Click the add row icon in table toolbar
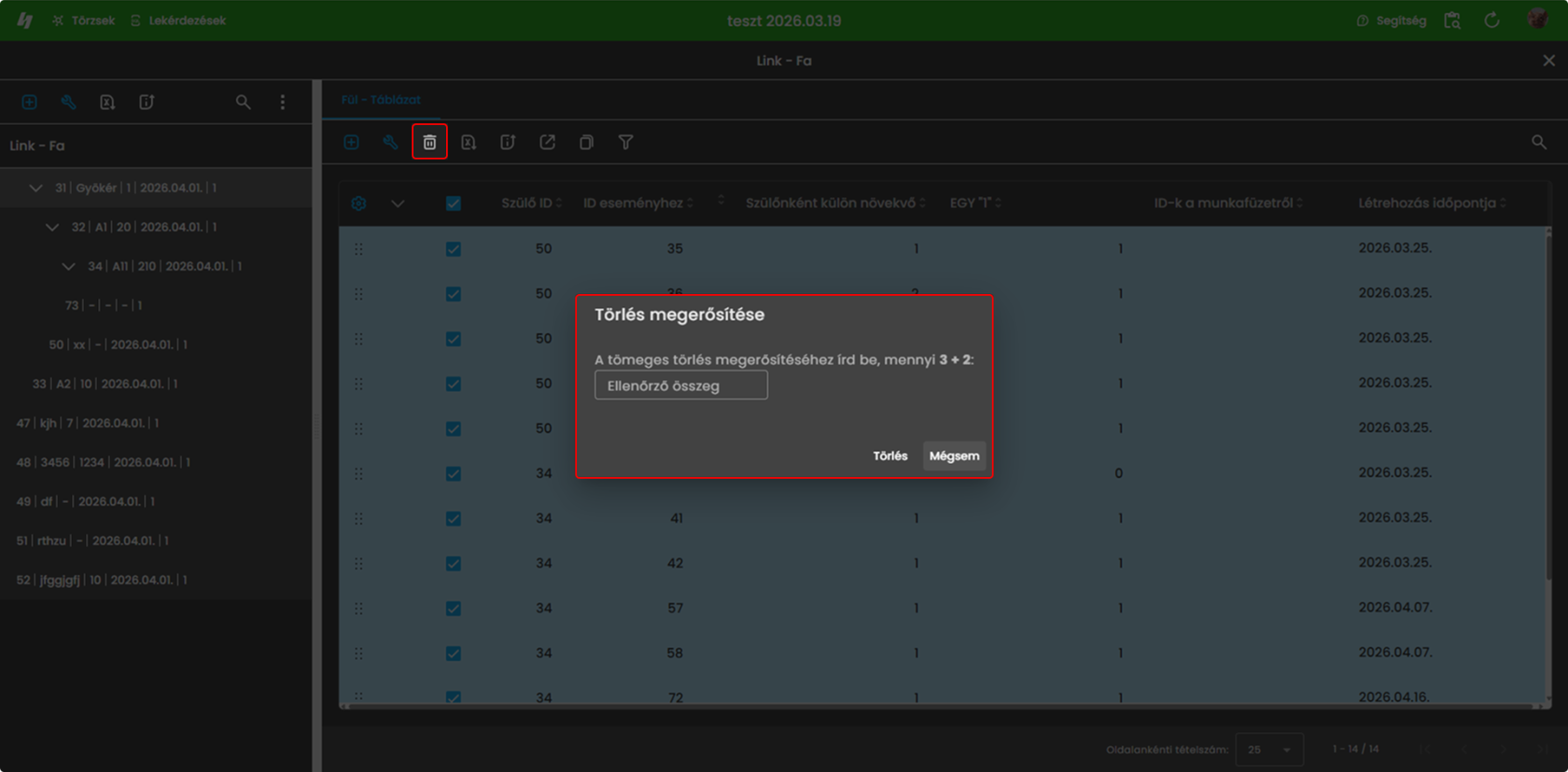 click(351, 142)
